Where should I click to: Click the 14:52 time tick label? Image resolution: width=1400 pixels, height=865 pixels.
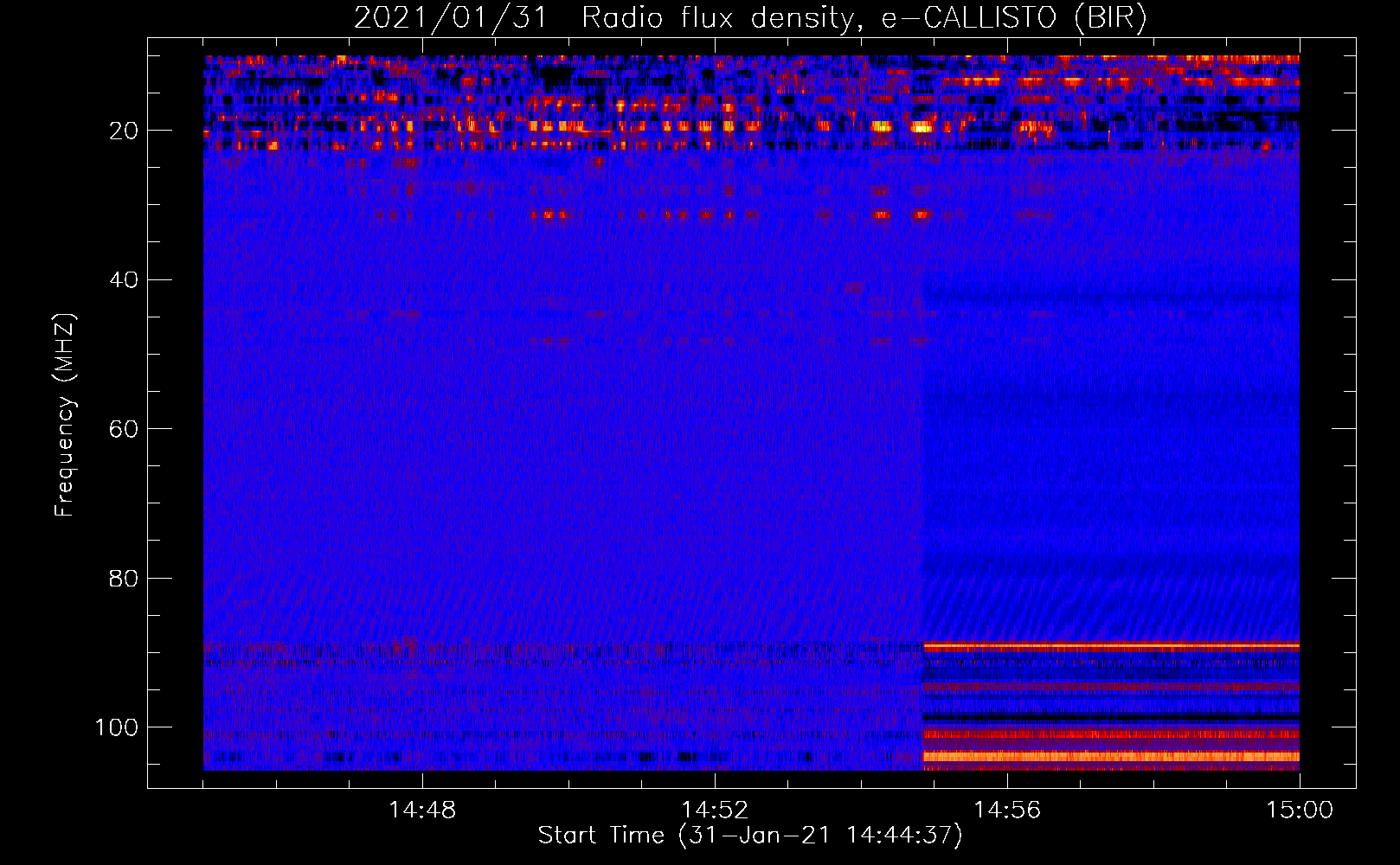[715, 811]
